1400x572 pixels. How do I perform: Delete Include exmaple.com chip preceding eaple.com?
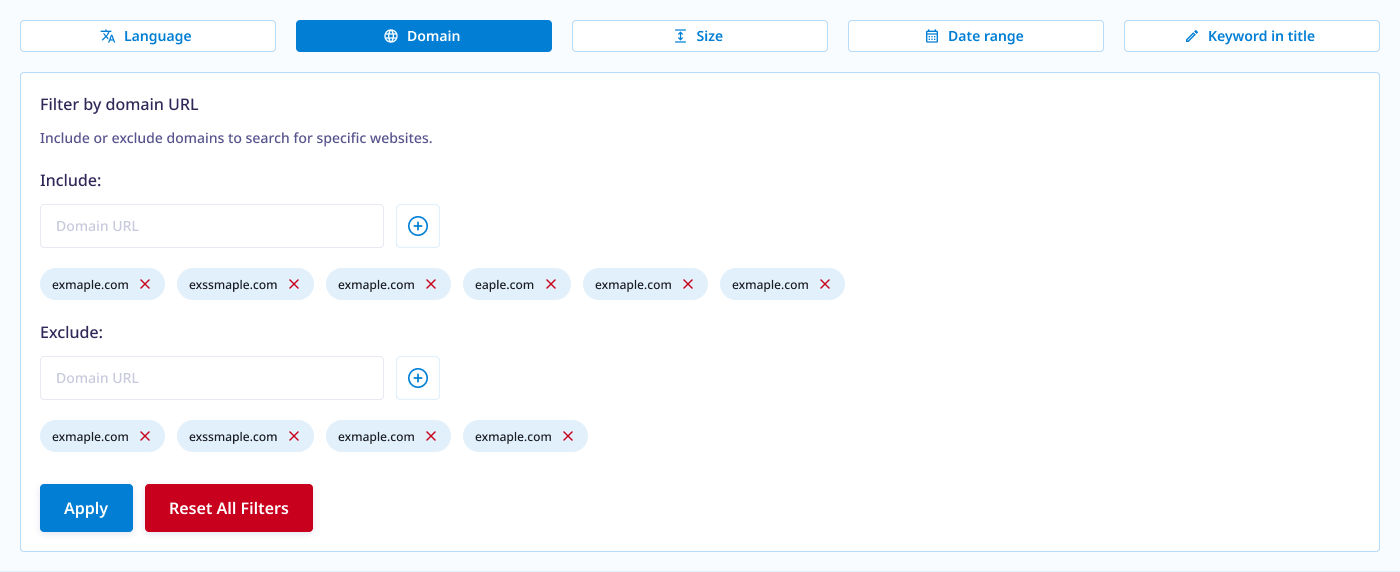click(431, 284)
